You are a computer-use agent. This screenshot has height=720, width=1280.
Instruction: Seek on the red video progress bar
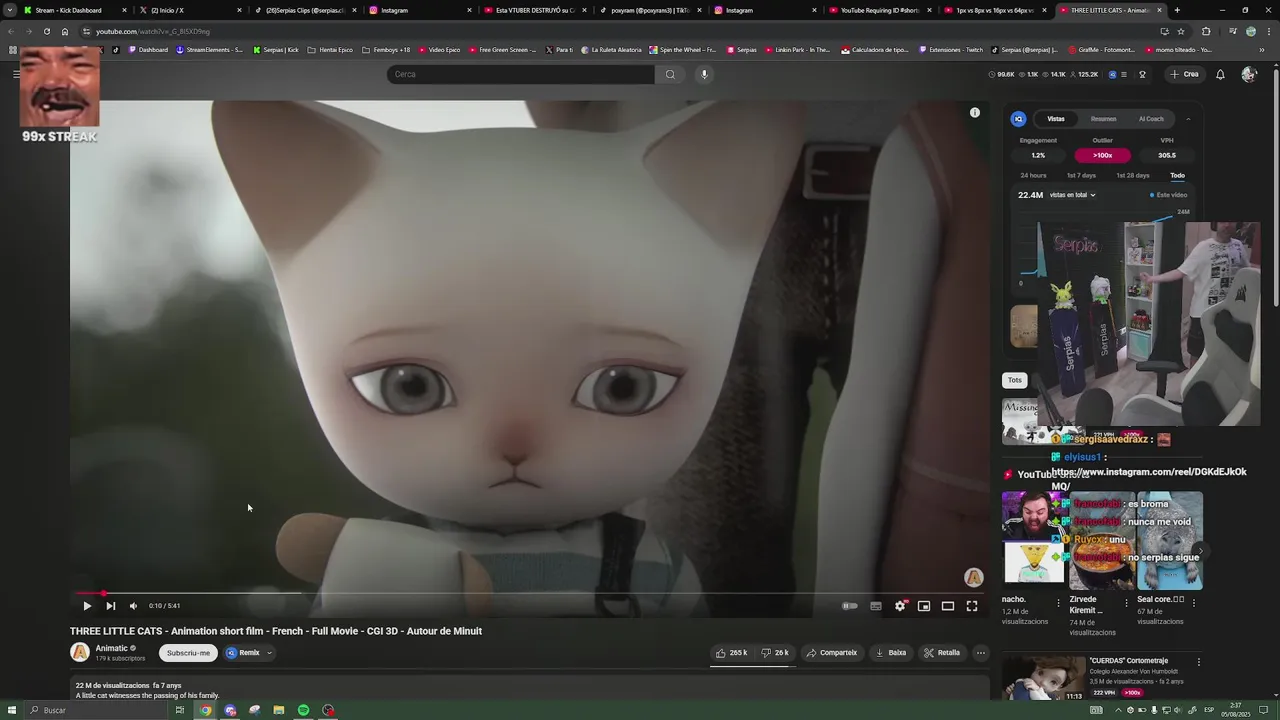[x=530, y=593]
